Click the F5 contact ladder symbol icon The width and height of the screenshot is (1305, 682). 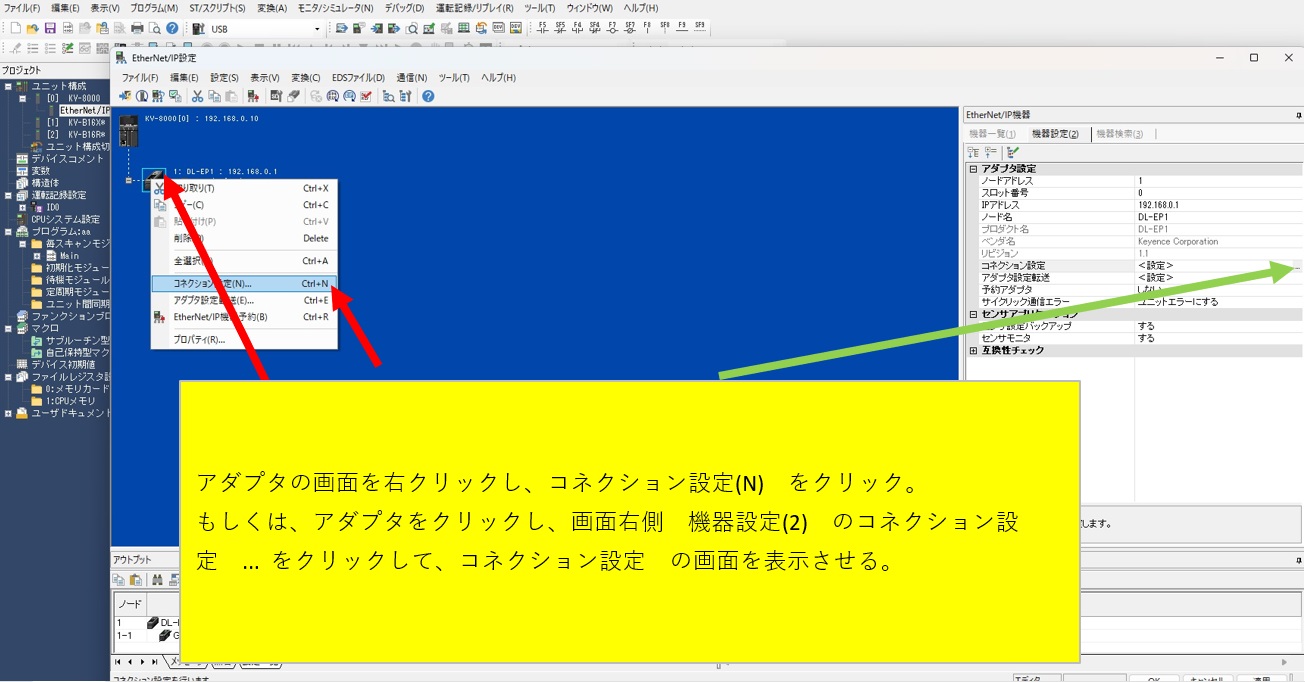pos(543,28)
